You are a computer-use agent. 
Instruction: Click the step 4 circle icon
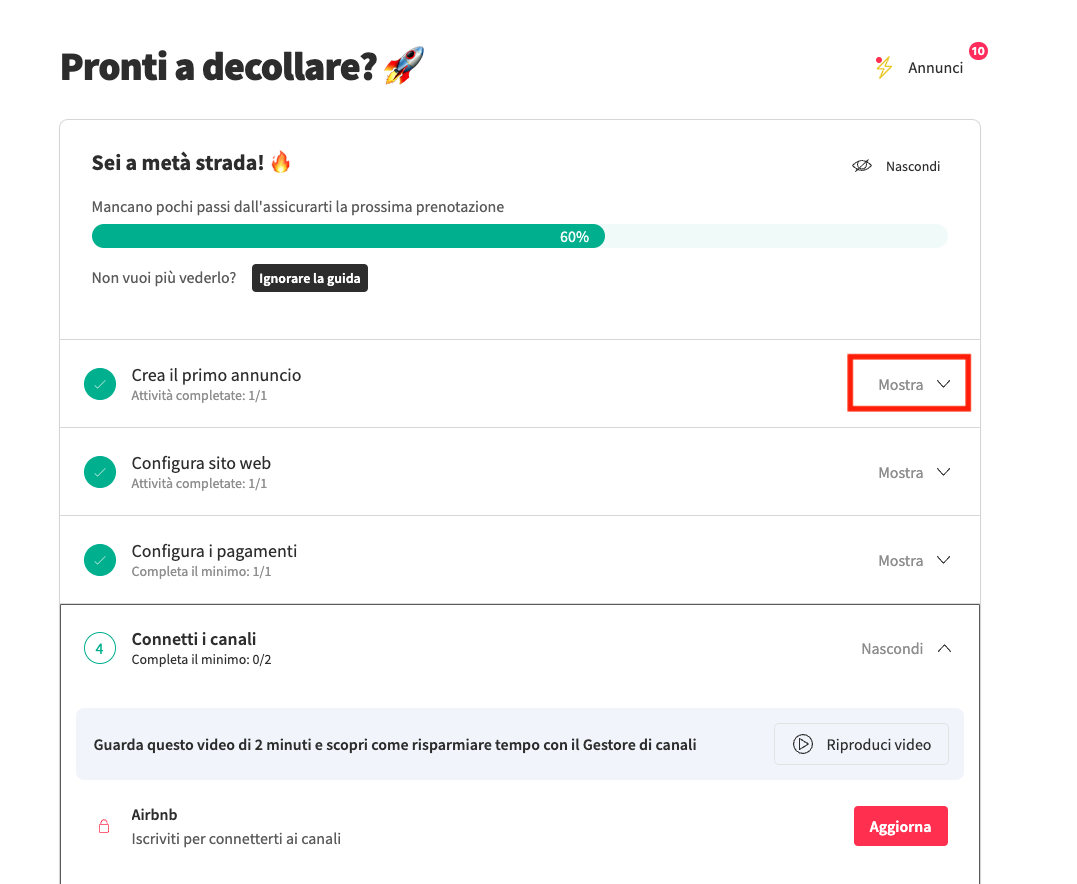coord(100,648)
